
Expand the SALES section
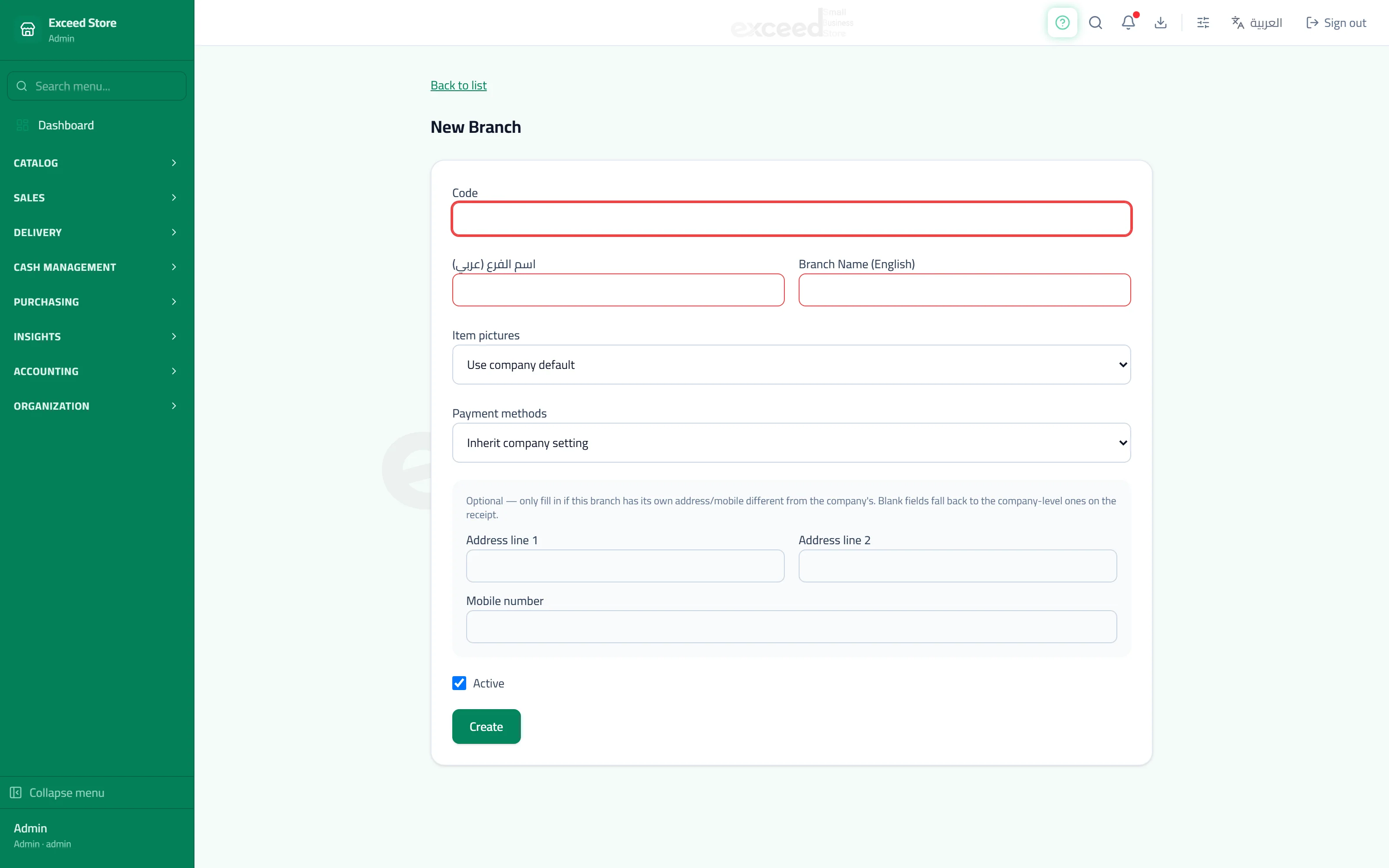[x=96, y=197]
